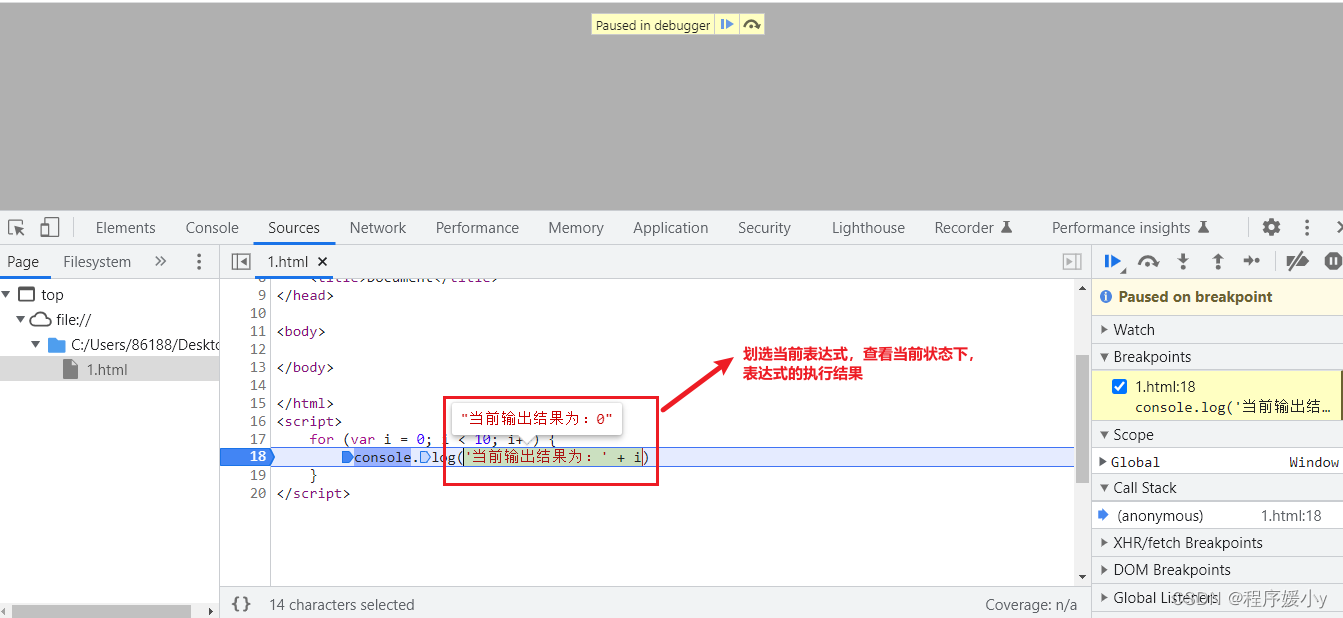The width and height of the screenshot is (1343, 618).
Task: Collapse the top frame tree node
Action: (6, 294)
